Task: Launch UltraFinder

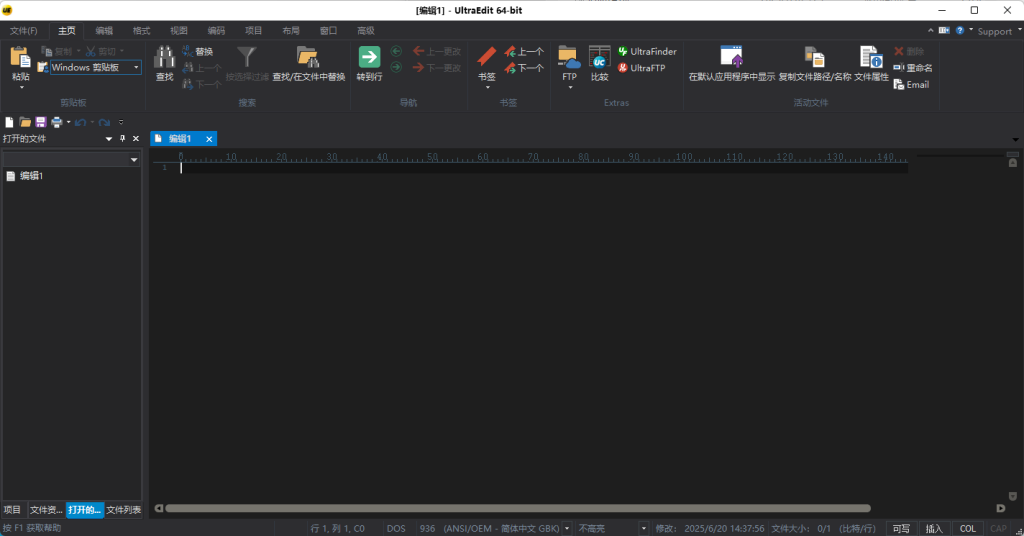Action: click(x=647, y=52)
